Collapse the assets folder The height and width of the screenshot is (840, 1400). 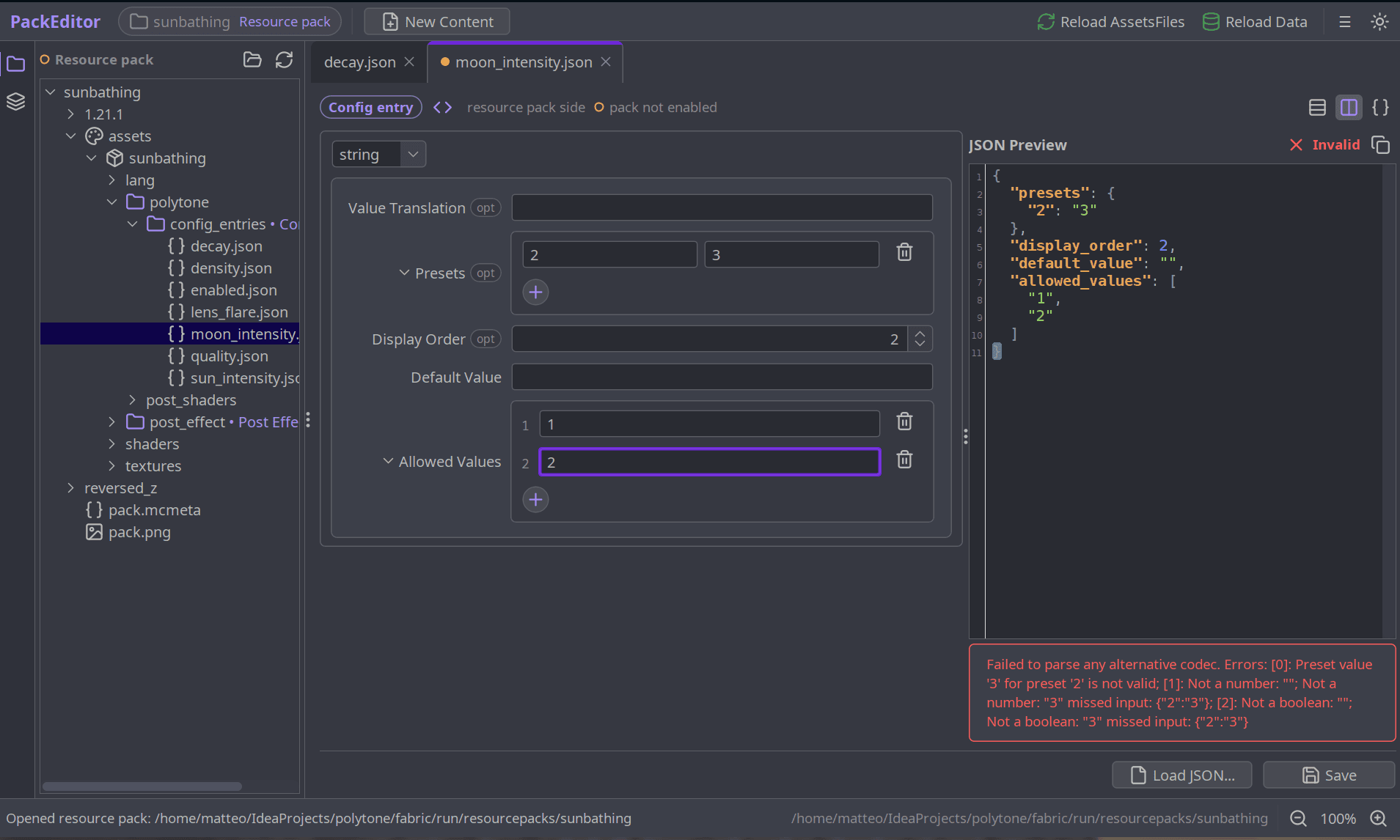point(70,136)
